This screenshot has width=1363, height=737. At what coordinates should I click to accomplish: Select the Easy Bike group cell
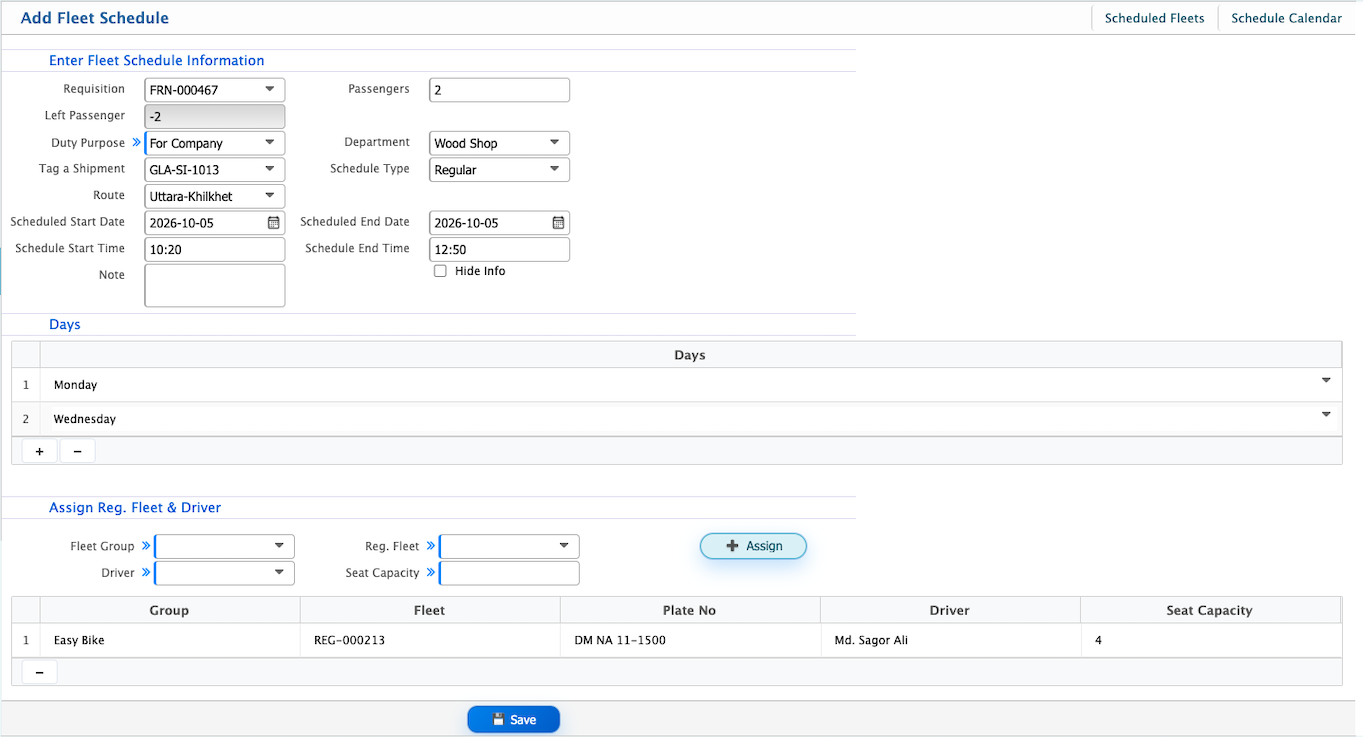pyautogui.click(x=170, y=640)
